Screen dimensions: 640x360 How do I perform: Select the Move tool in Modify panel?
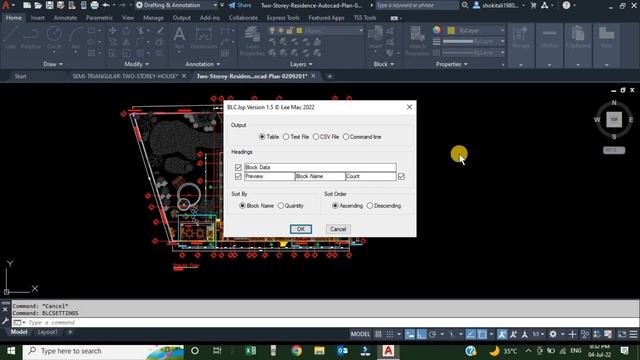[x=113, y=31]
